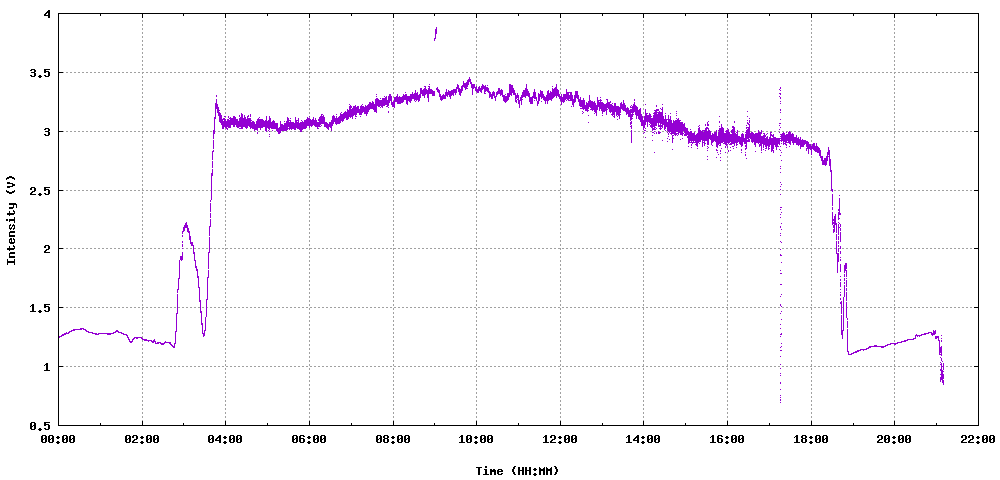Select the 04:00 time tick label
The width and height of the screenshot is (1000, 480).
225,440
